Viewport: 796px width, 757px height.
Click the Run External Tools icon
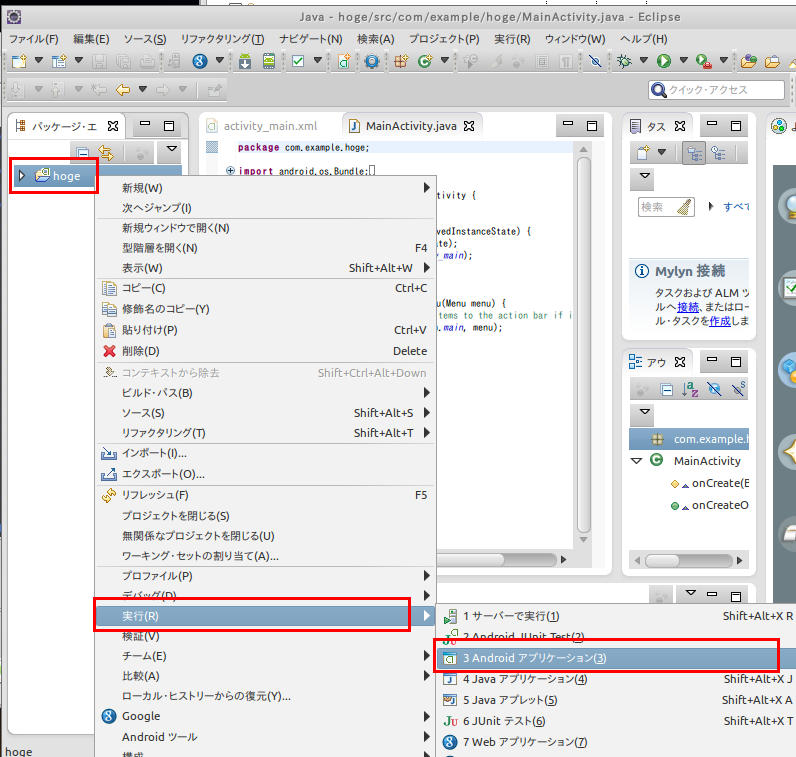pyautogui.click(x=704, y=61)
